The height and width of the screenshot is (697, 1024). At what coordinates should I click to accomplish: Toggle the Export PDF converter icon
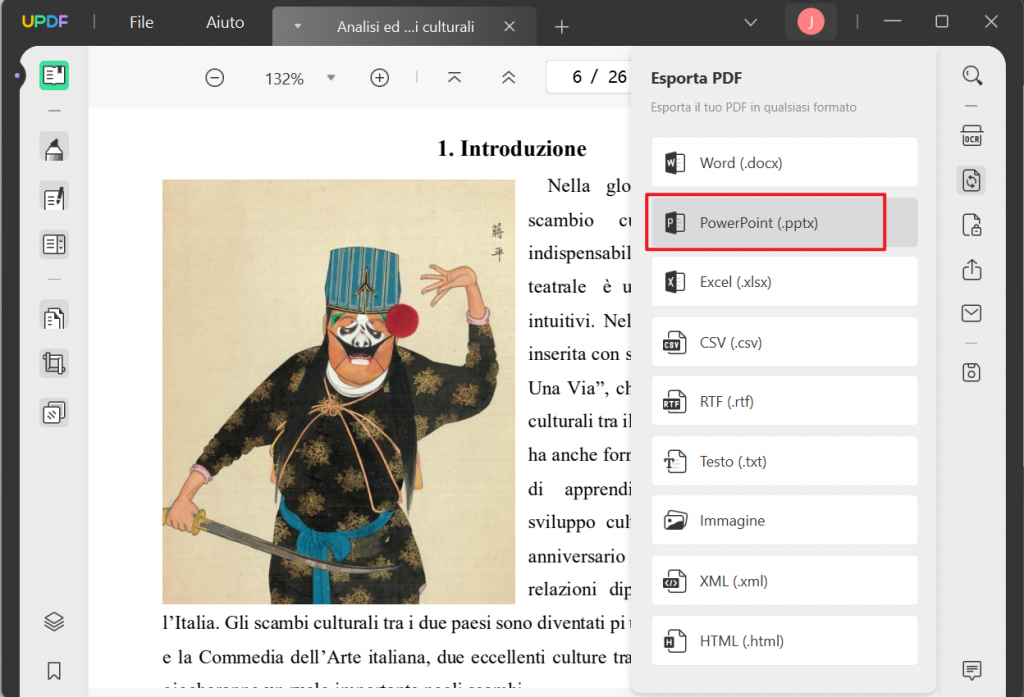coord(972,180)
